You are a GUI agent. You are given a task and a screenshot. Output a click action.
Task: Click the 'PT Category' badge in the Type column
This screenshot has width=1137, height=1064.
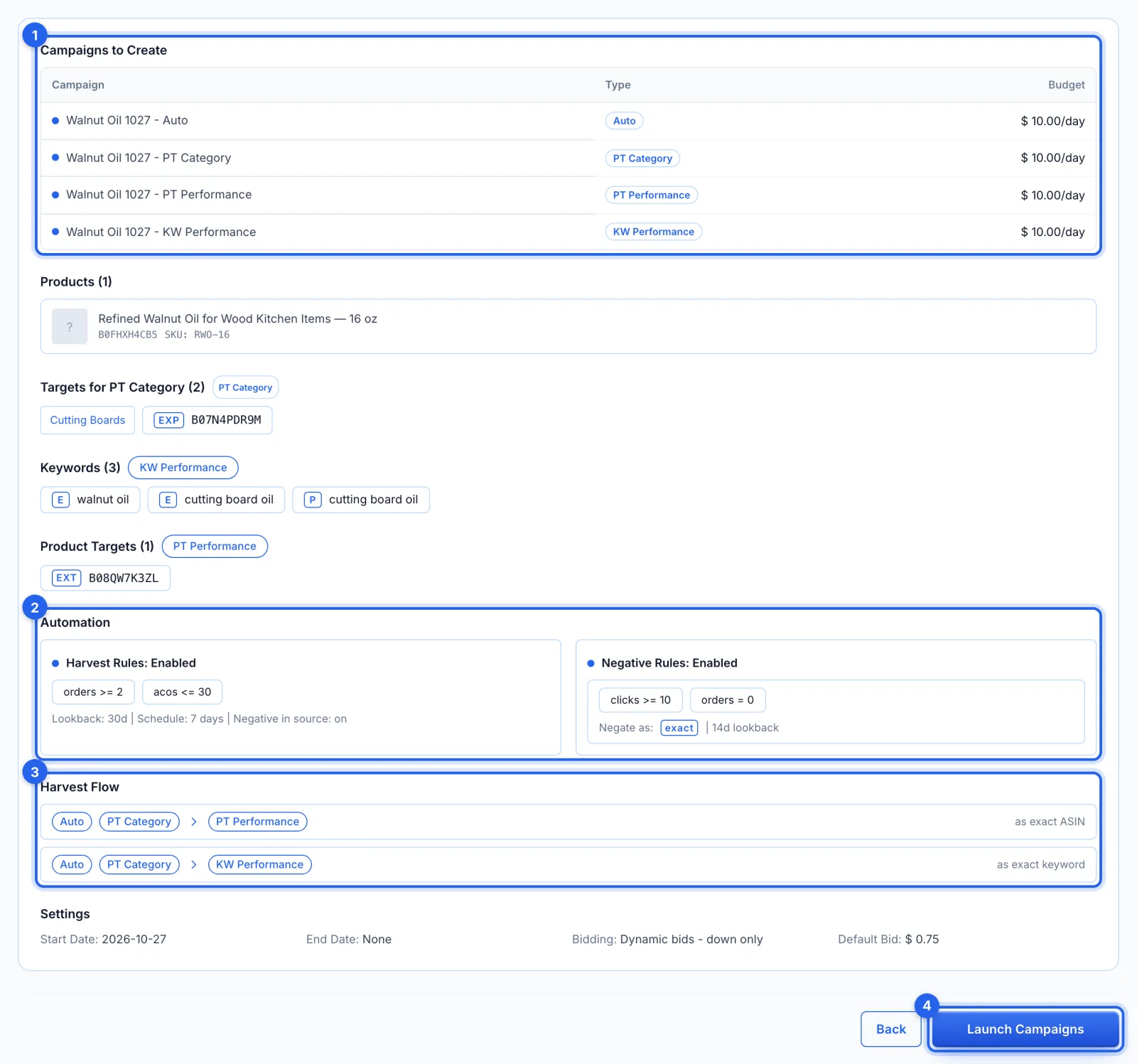[642, 158]
